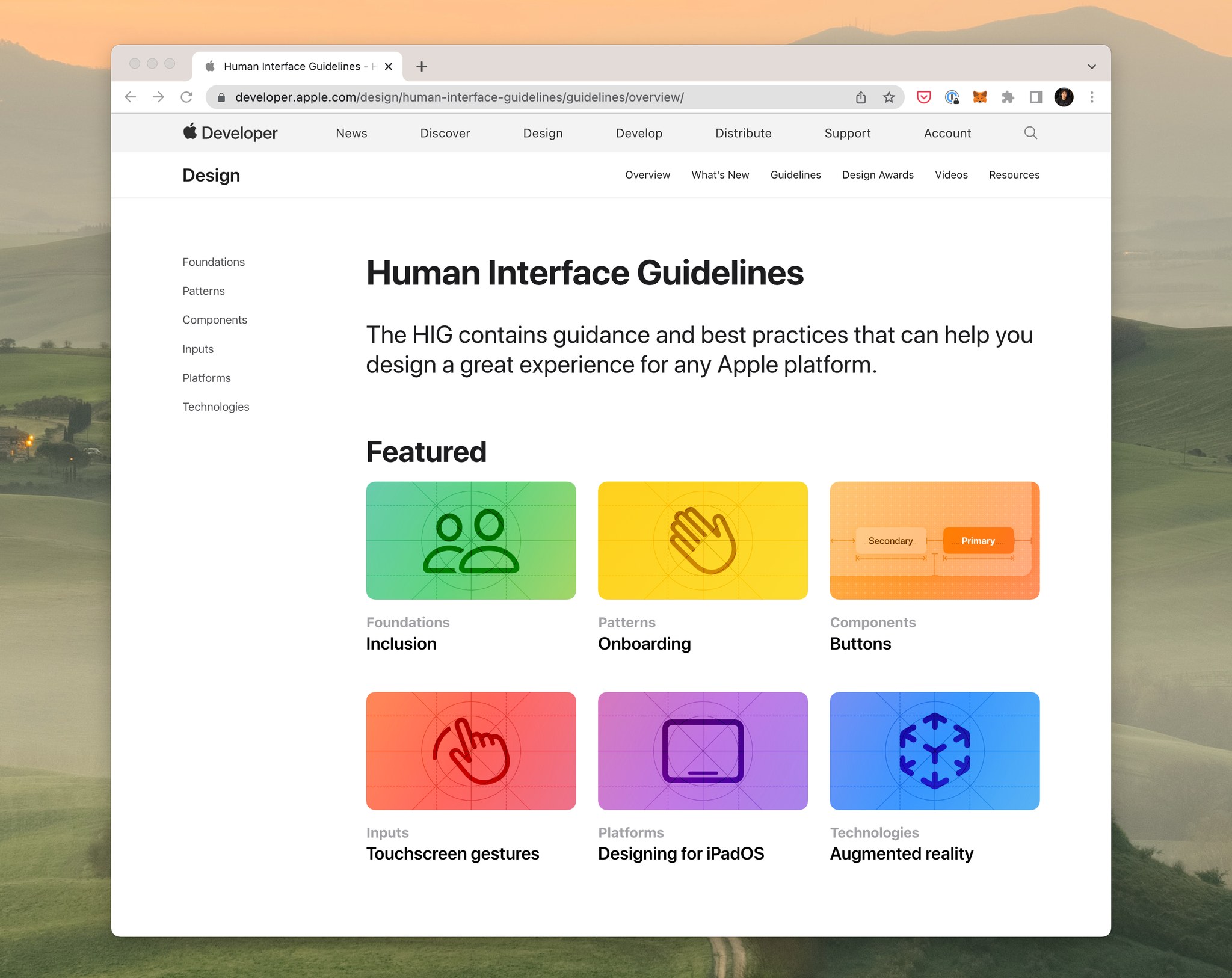Screen dimensions: 1232x978
Task: Open the Videos link
Action: 951,174
